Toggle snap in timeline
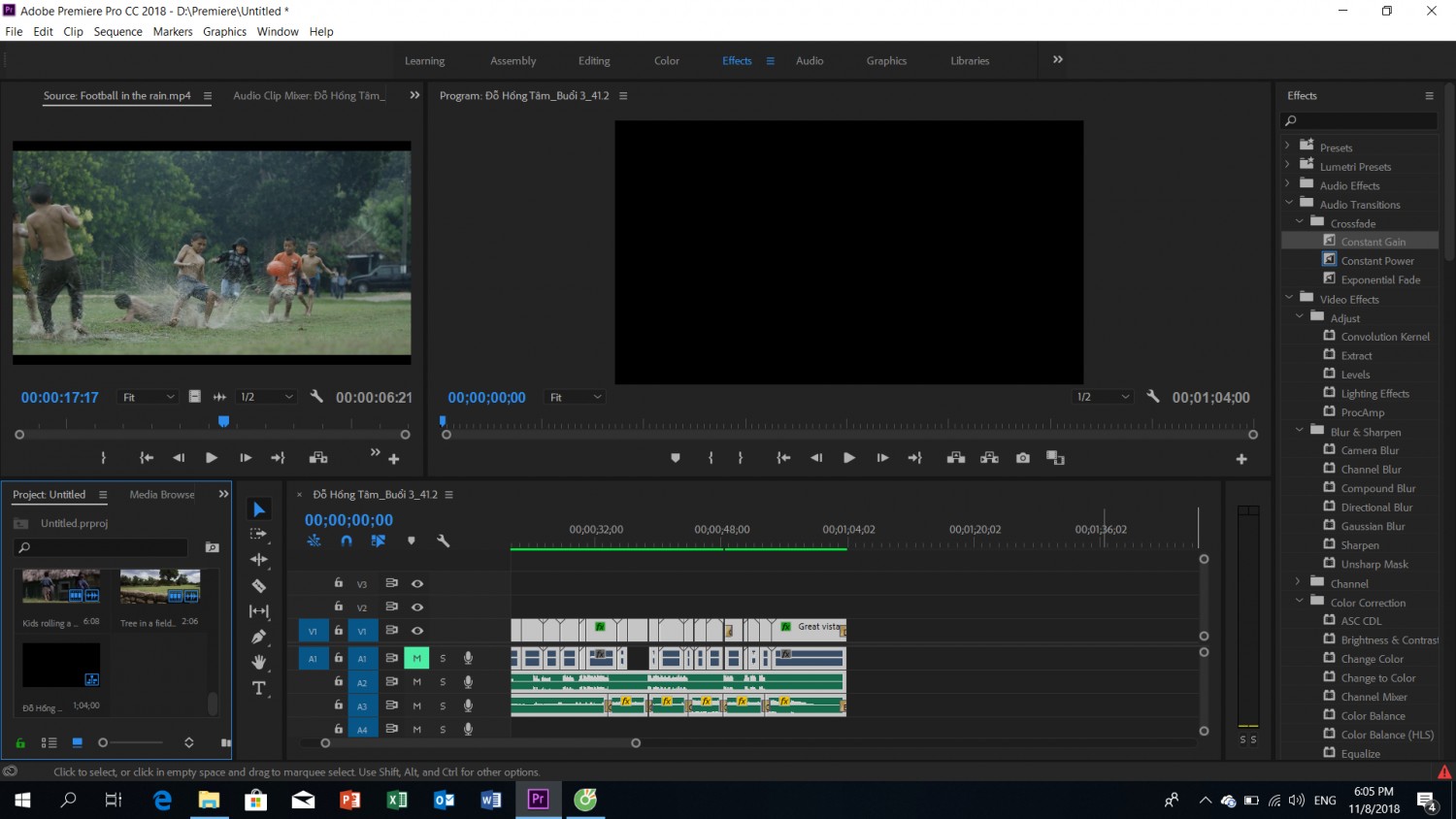This screenshot has height=819, width=1456. [x=347, y=541]
